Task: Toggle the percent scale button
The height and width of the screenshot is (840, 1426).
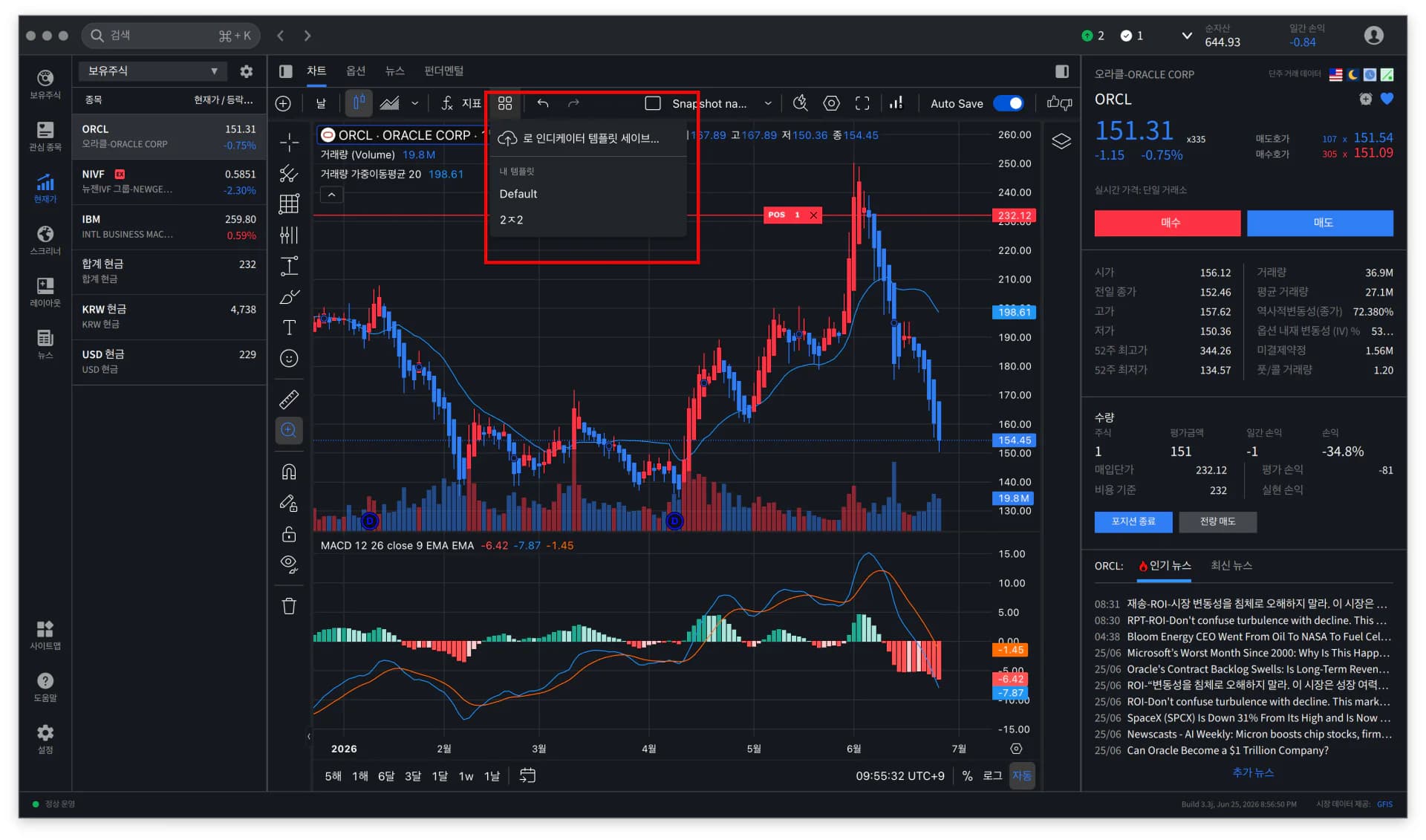Action: (x=967, y=775)
